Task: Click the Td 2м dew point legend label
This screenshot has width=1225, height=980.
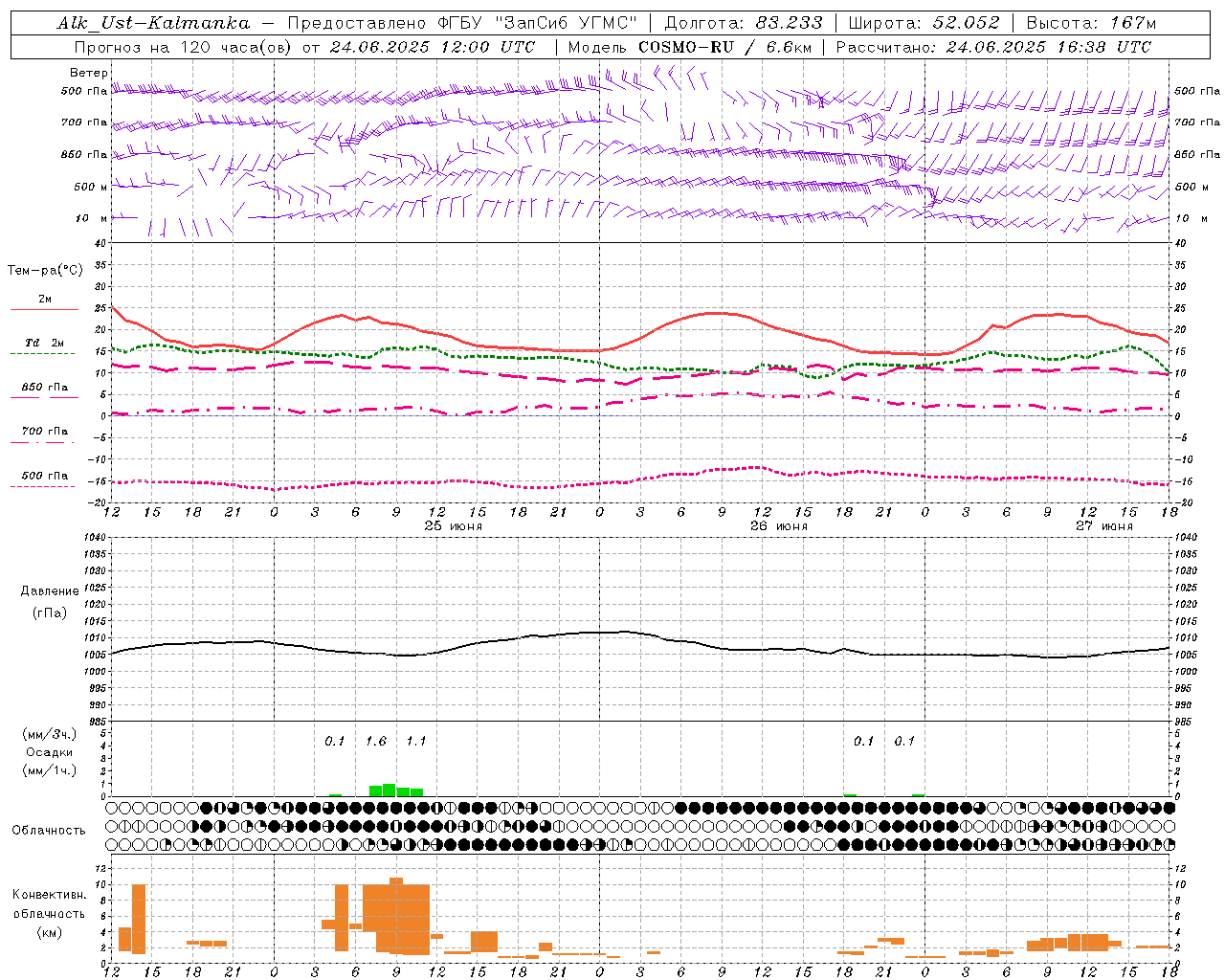Action: tap(45, 343)
